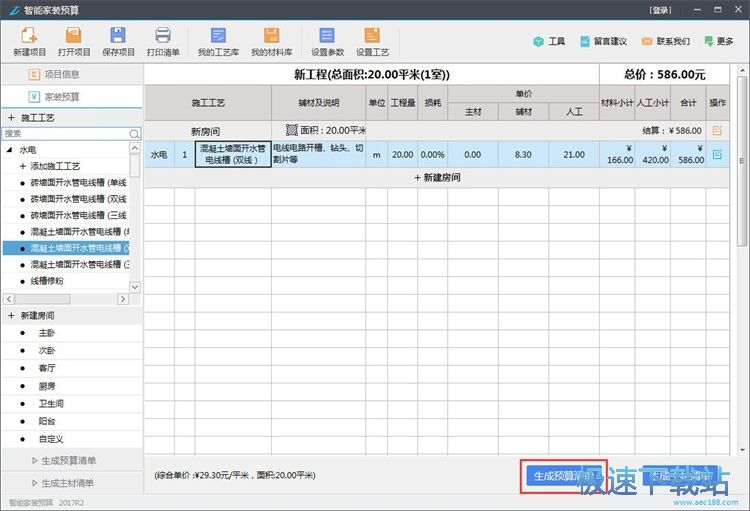This screenshot has width=750, height=511.
Task: Click edit icon in 水电 row
Action: pyautogui.click(x=717, y=154)
